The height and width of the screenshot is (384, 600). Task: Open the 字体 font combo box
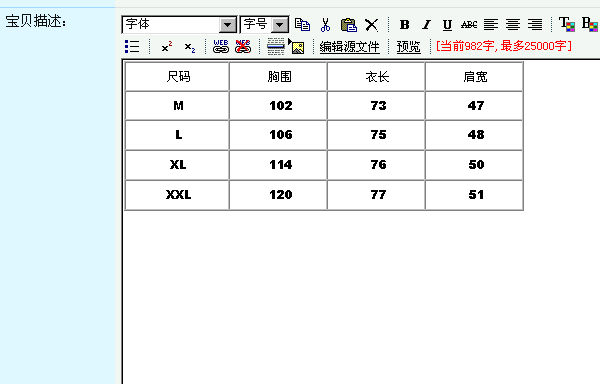coord(179,25)
